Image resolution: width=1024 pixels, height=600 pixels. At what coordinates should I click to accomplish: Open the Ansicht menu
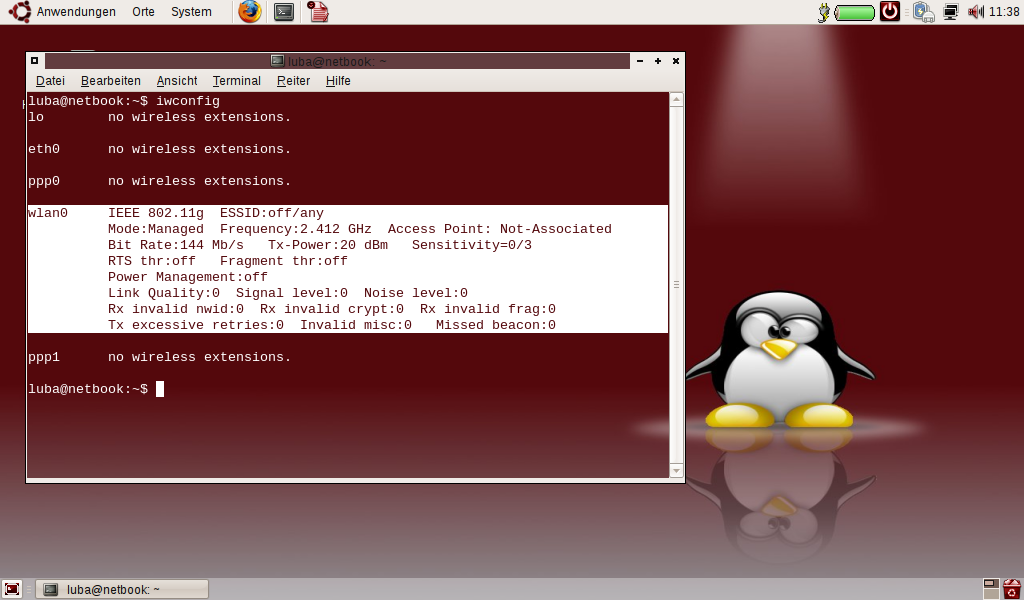pos(177,81)
